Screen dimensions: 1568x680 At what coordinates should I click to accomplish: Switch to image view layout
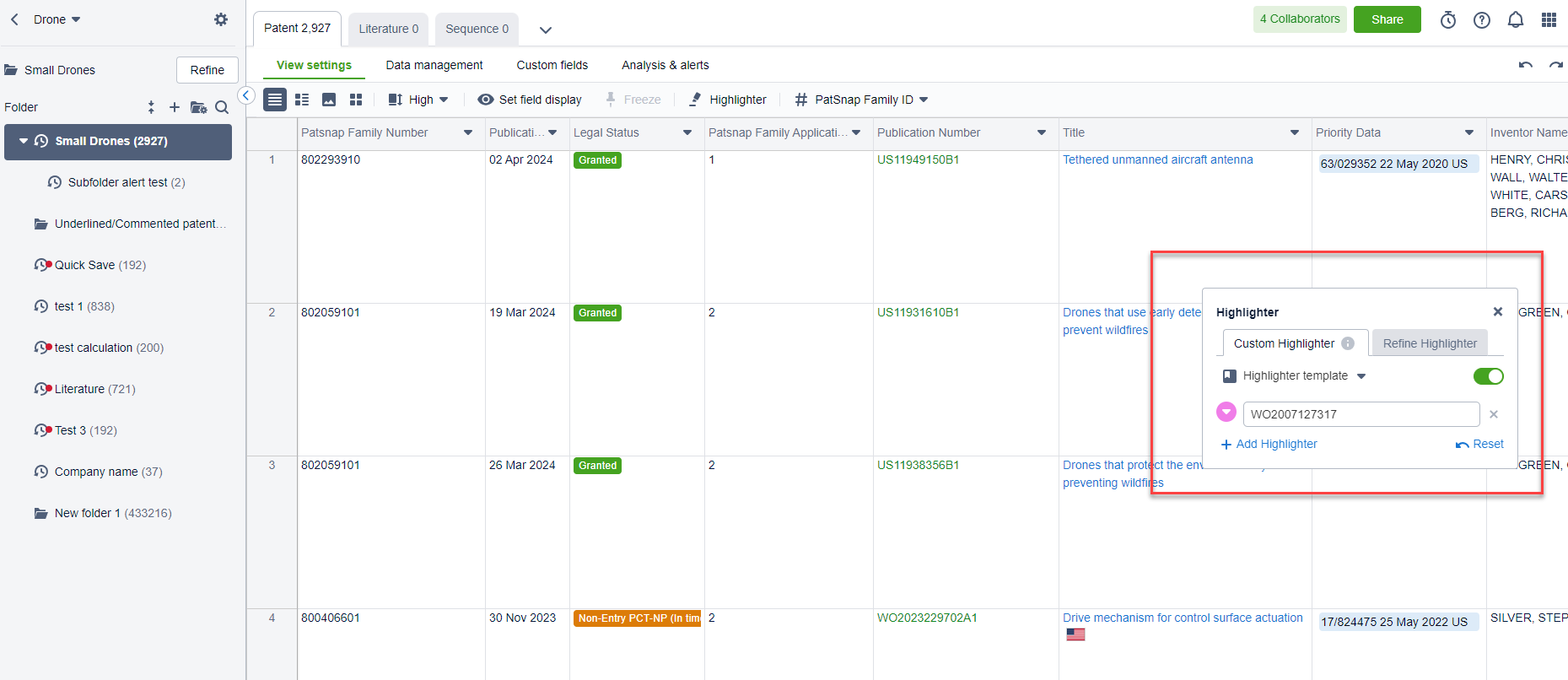[x=329, y=100]
